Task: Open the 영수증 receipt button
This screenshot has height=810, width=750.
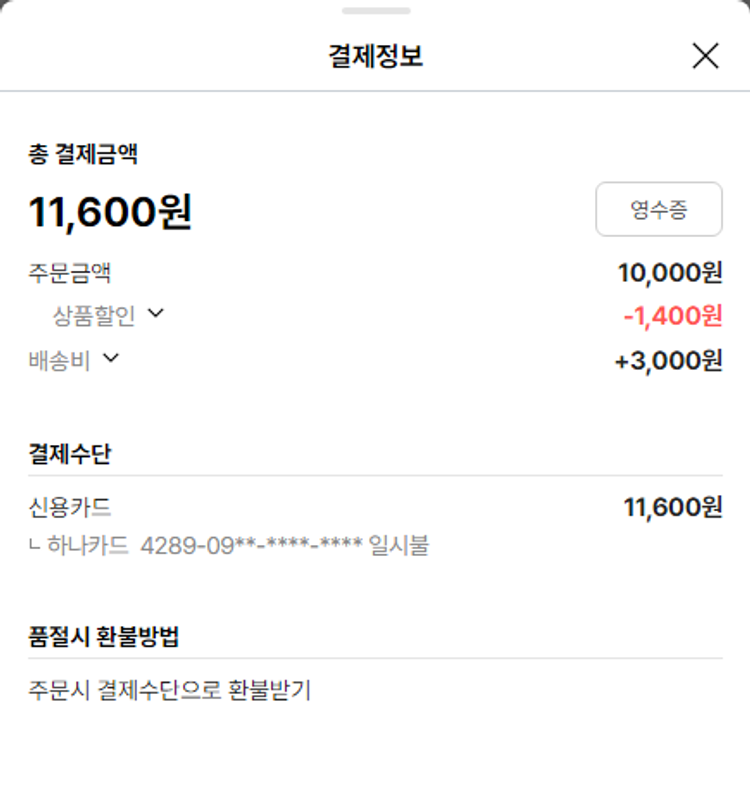Action: (x=658, y=210)
